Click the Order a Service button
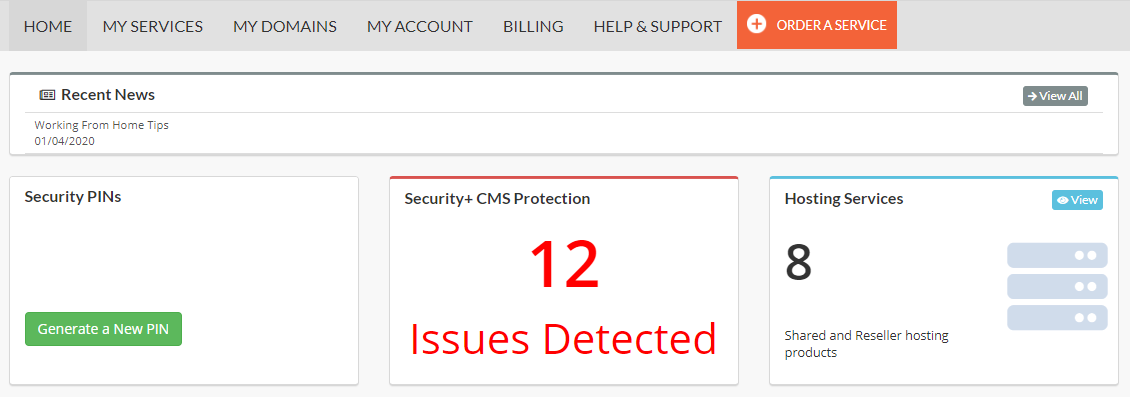The width and height of the screenshot is (1130, 397). click(817, 25)
